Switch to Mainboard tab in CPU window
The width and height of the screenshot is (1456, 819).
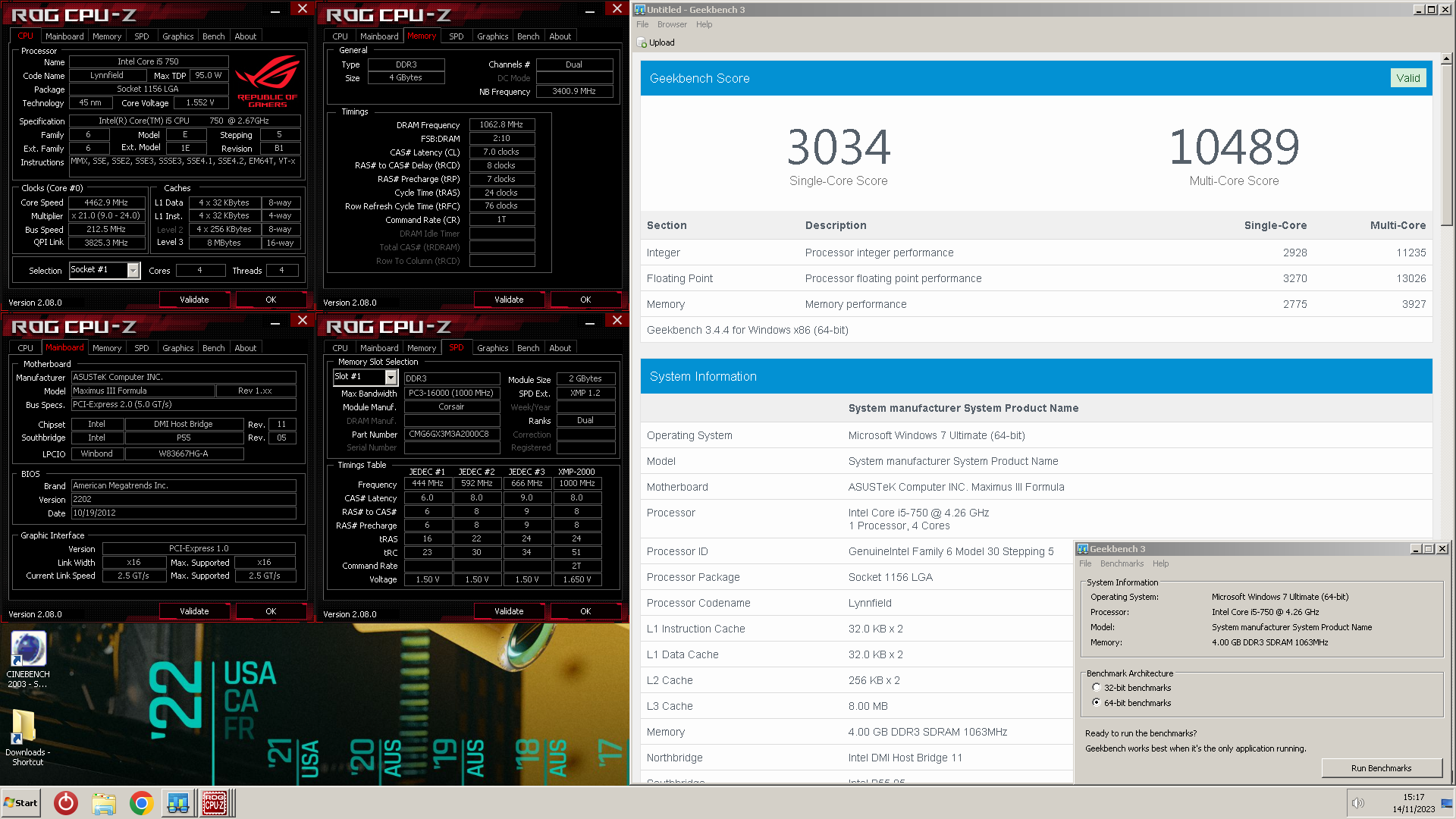[x=64, y=36]
